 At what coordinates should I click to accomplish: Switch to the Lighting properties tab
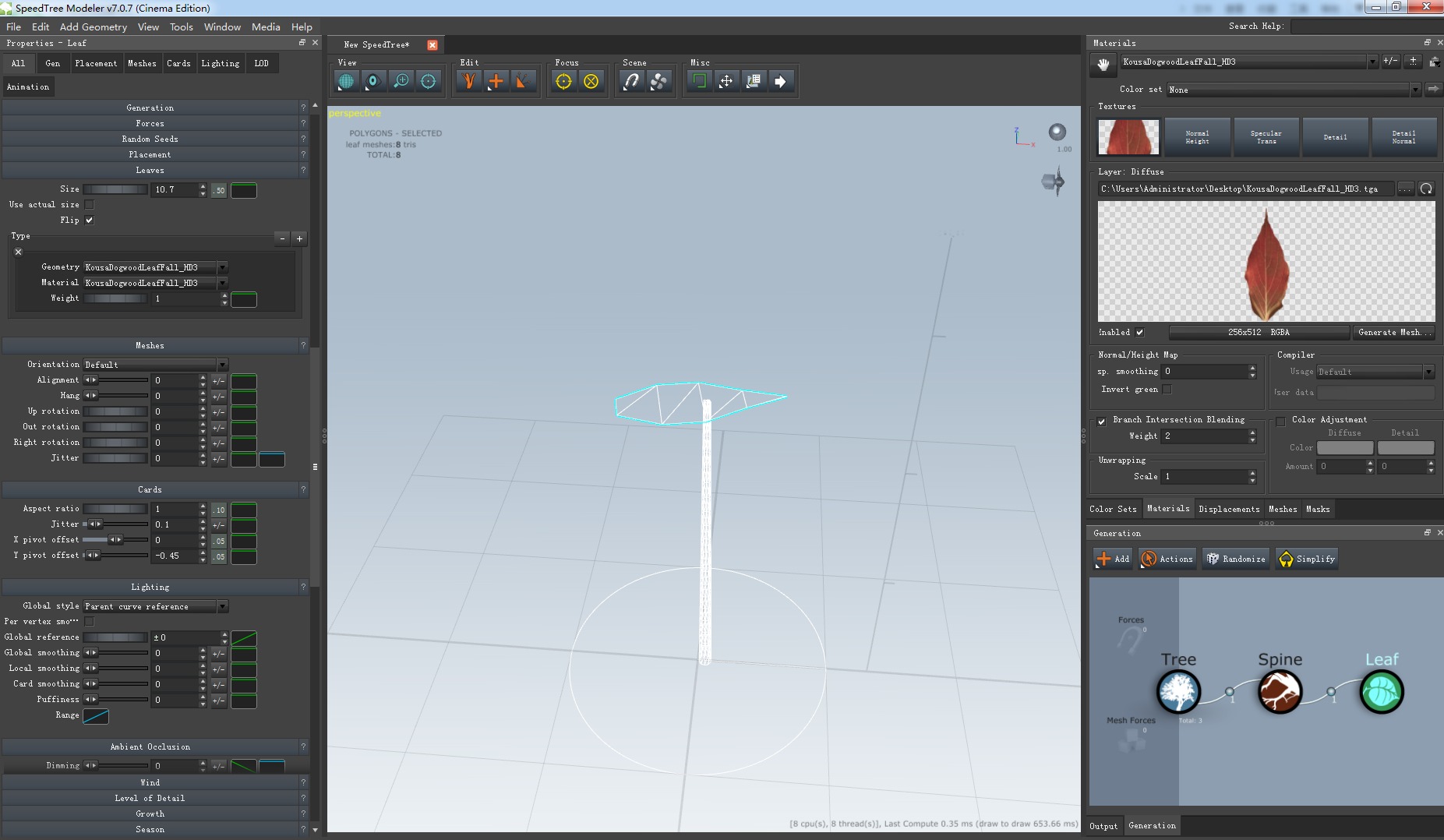[221, 63]
